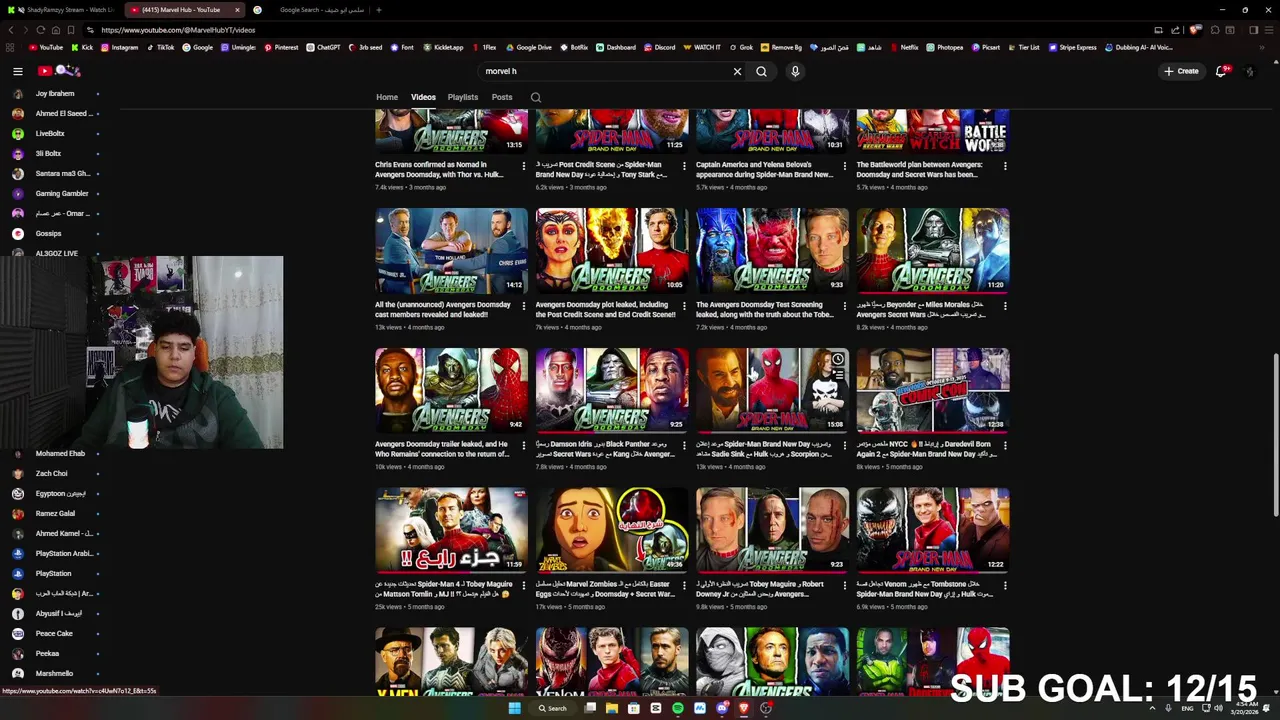The image size is (1280, 720).
Task: Click the Create button
Action: (1181, 71)
